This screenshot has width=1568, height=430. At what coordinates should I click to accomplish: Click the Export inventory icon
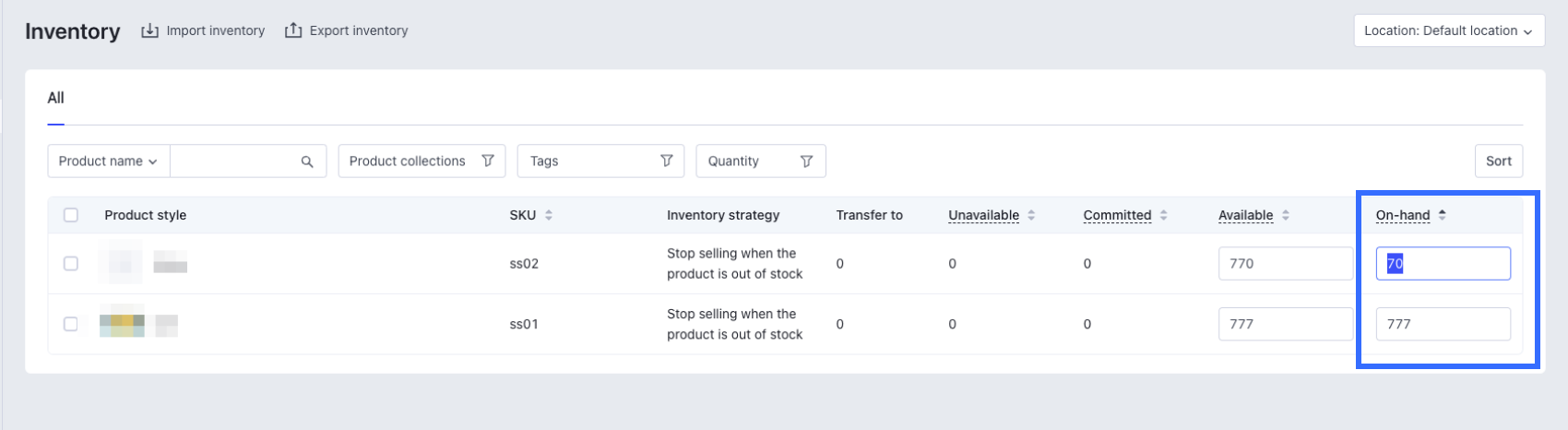[x=293, y=31]
